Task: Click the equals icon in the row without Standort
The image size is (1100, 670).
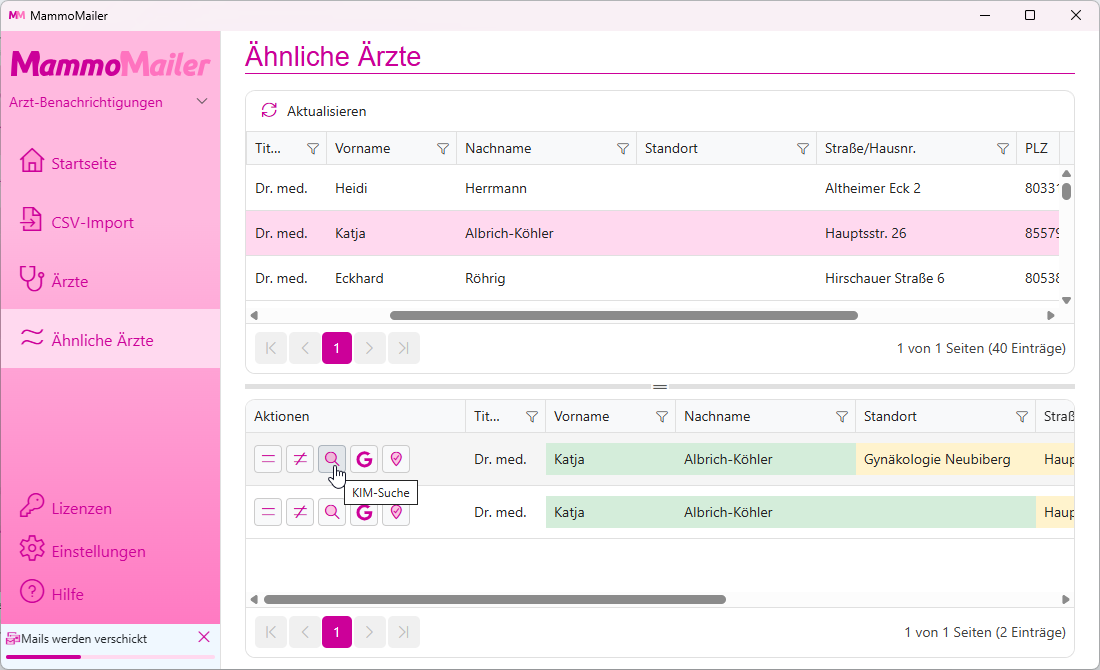Action: 268,512
